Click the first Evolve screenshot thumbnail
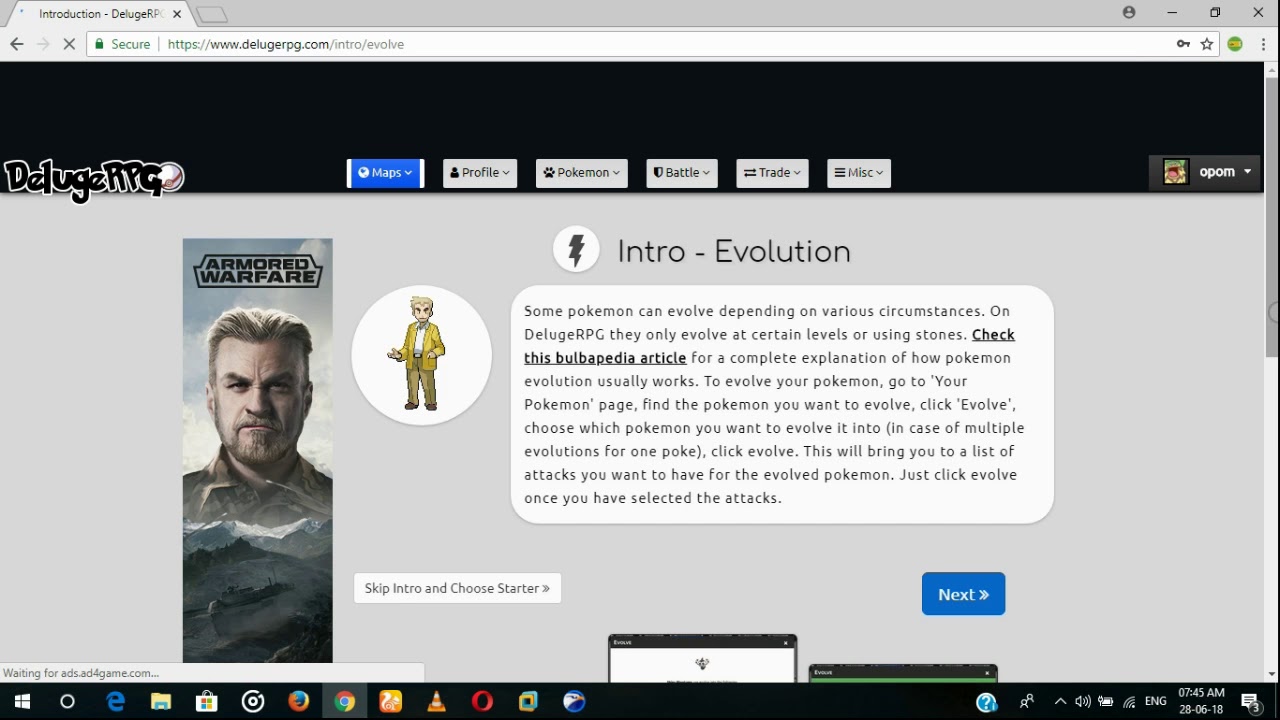This screenshot has height=720, width=1280. tap(702, 658)
